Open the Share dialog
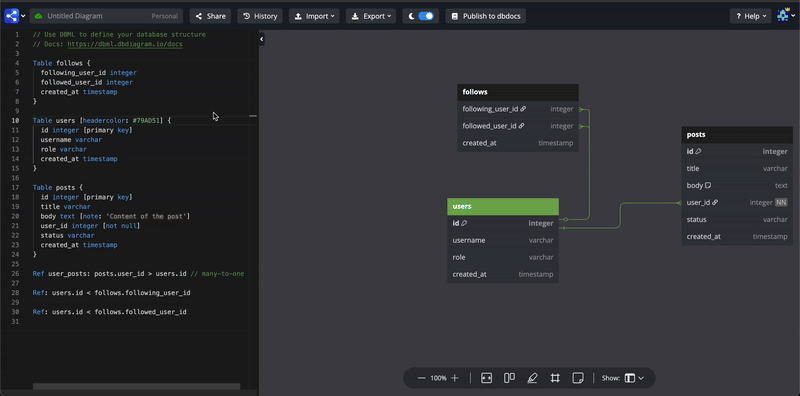The height and width of the screenshot is (396, 800). click(x=210, y=16)
